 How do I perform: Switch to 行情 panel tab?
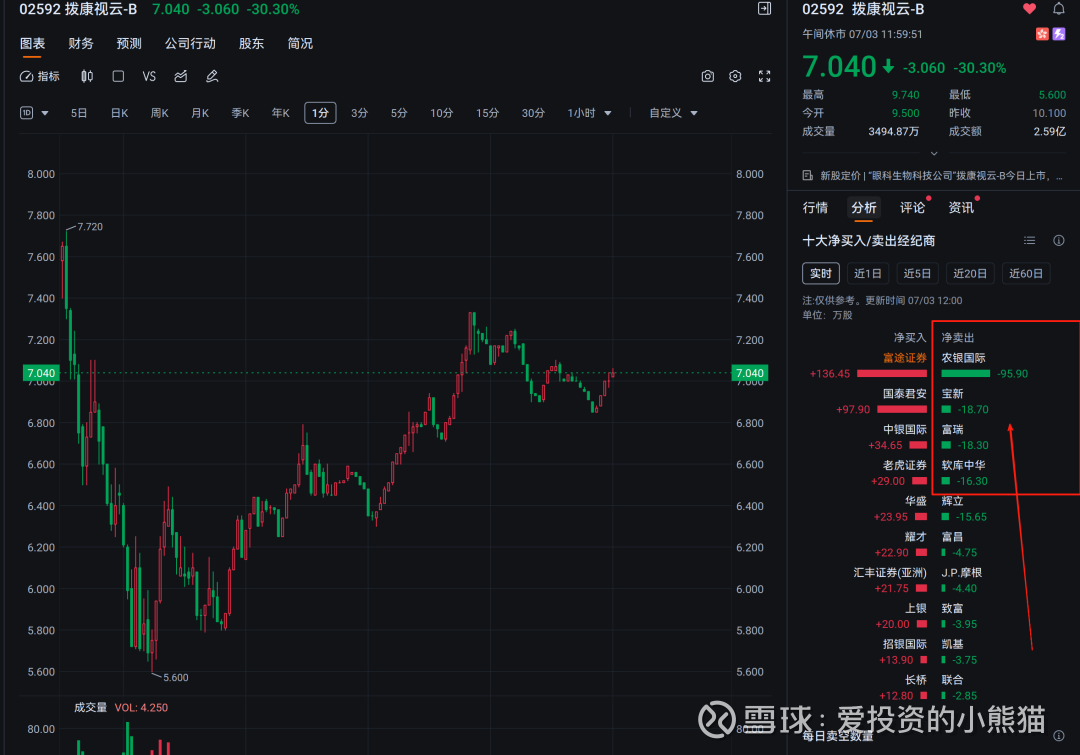[x=816, y=207]
